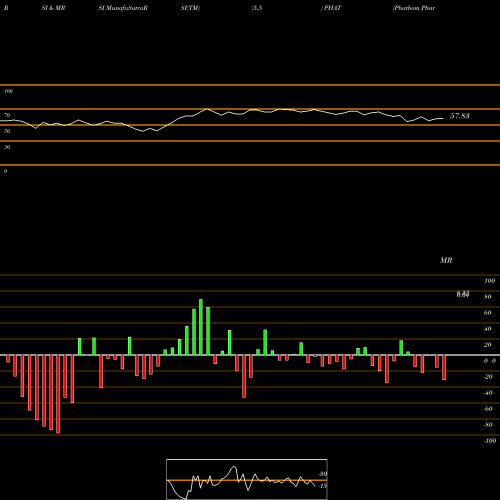
Task: Click the tallest green bar in MR histogram
Action: pyautogui.click(x=201, y=327)
